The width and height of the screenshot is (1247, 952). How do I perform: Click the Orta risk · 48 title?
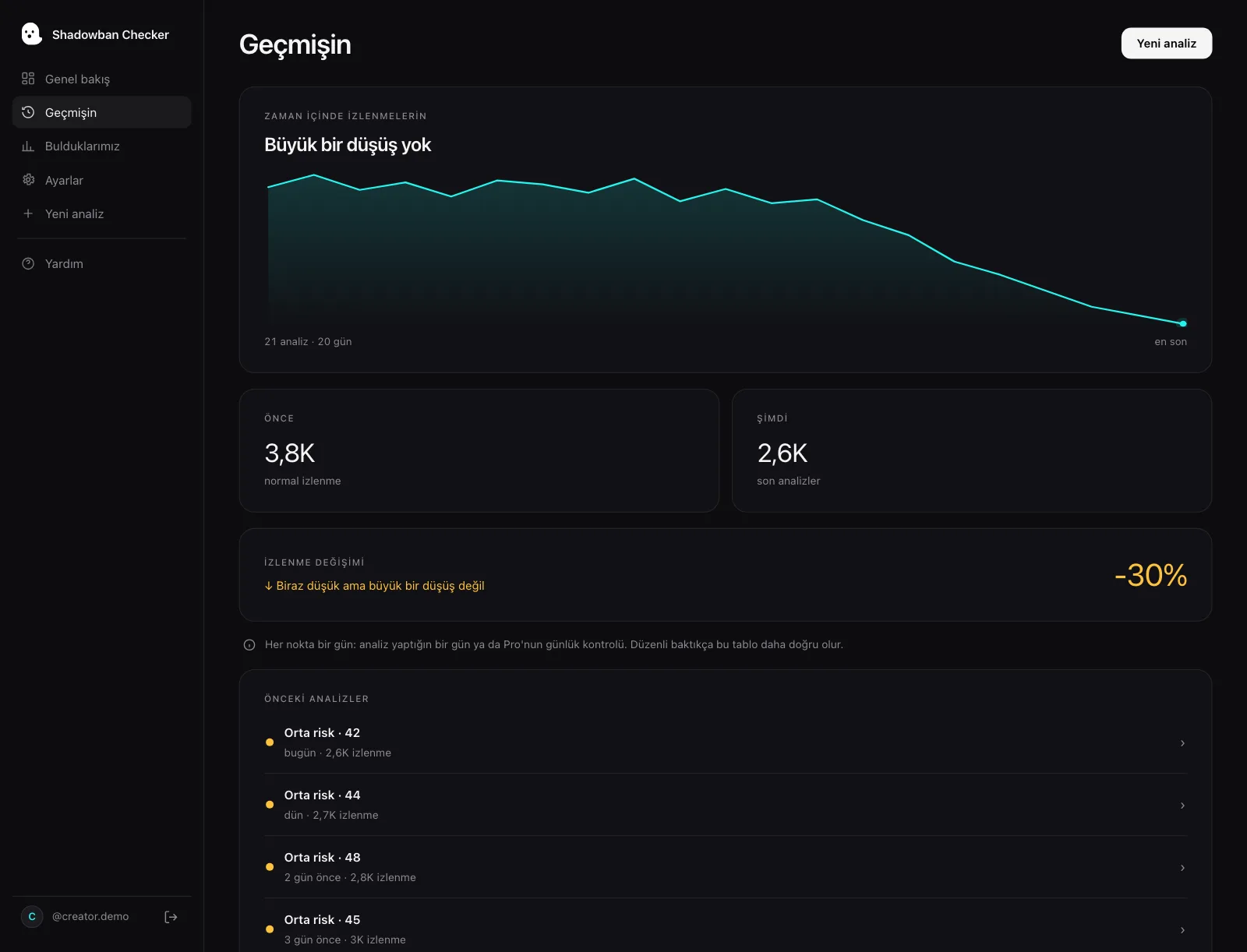322,858
